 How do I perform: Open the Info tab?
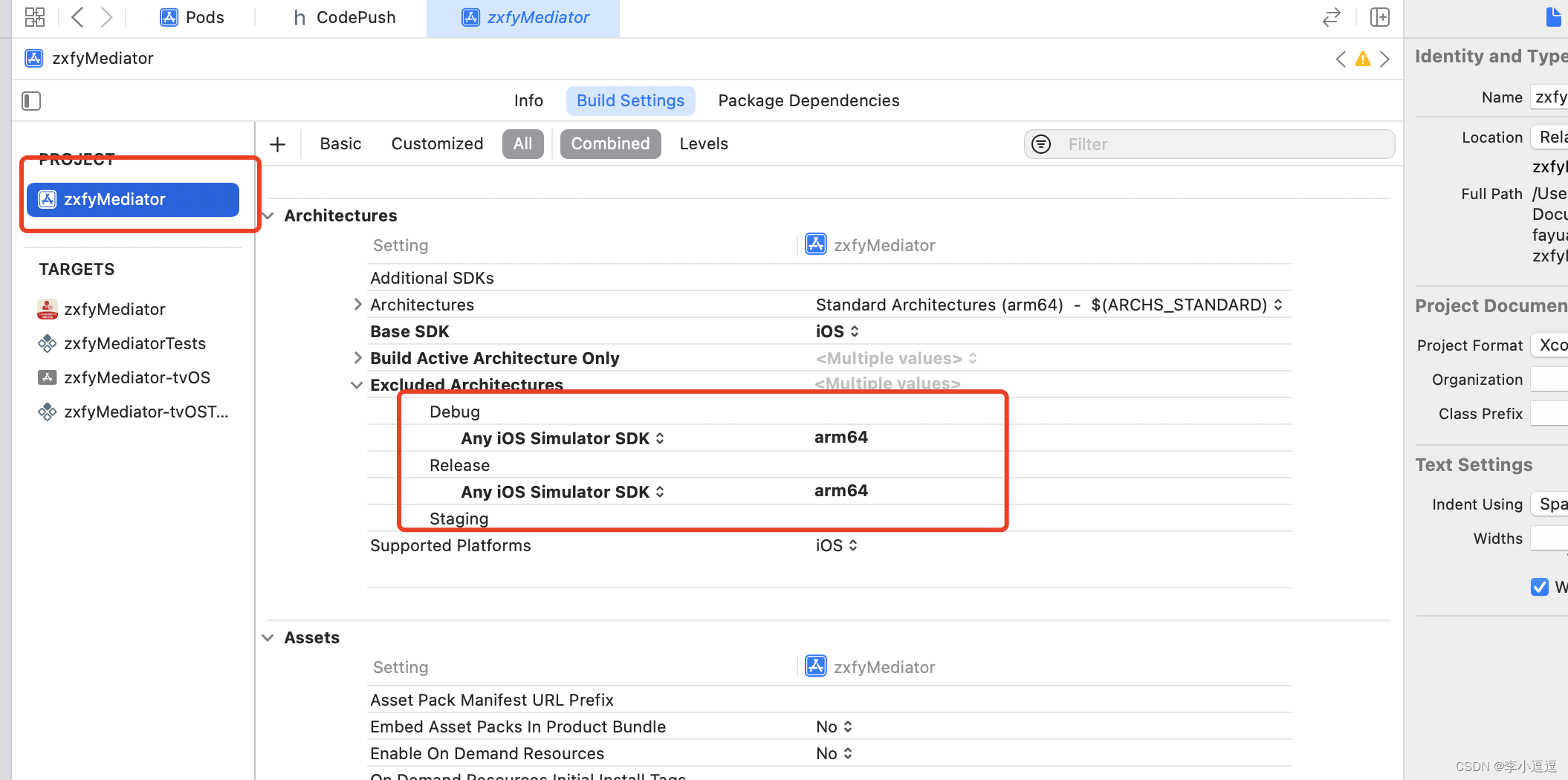pos(528,100)
